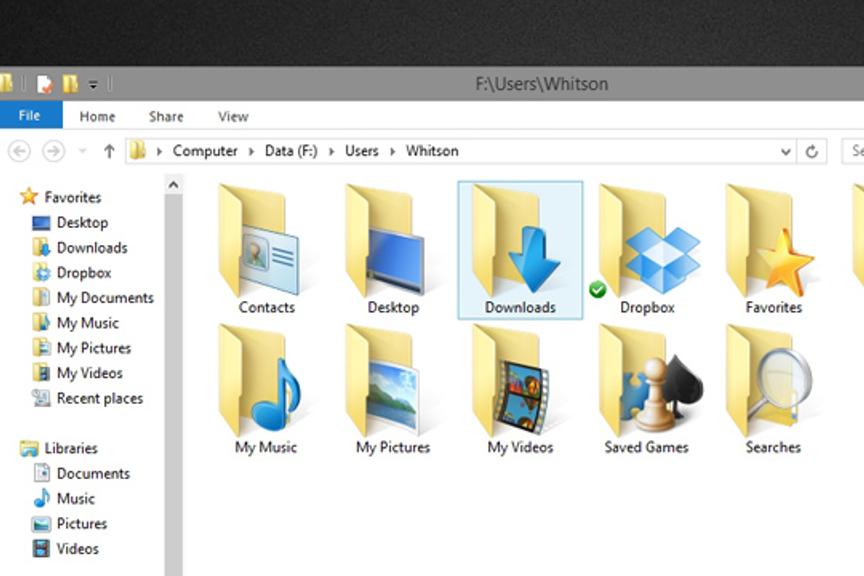Expand the Users breadcrumb arrow in address bar
The image size is (864, 576).
tap(392, 151)
